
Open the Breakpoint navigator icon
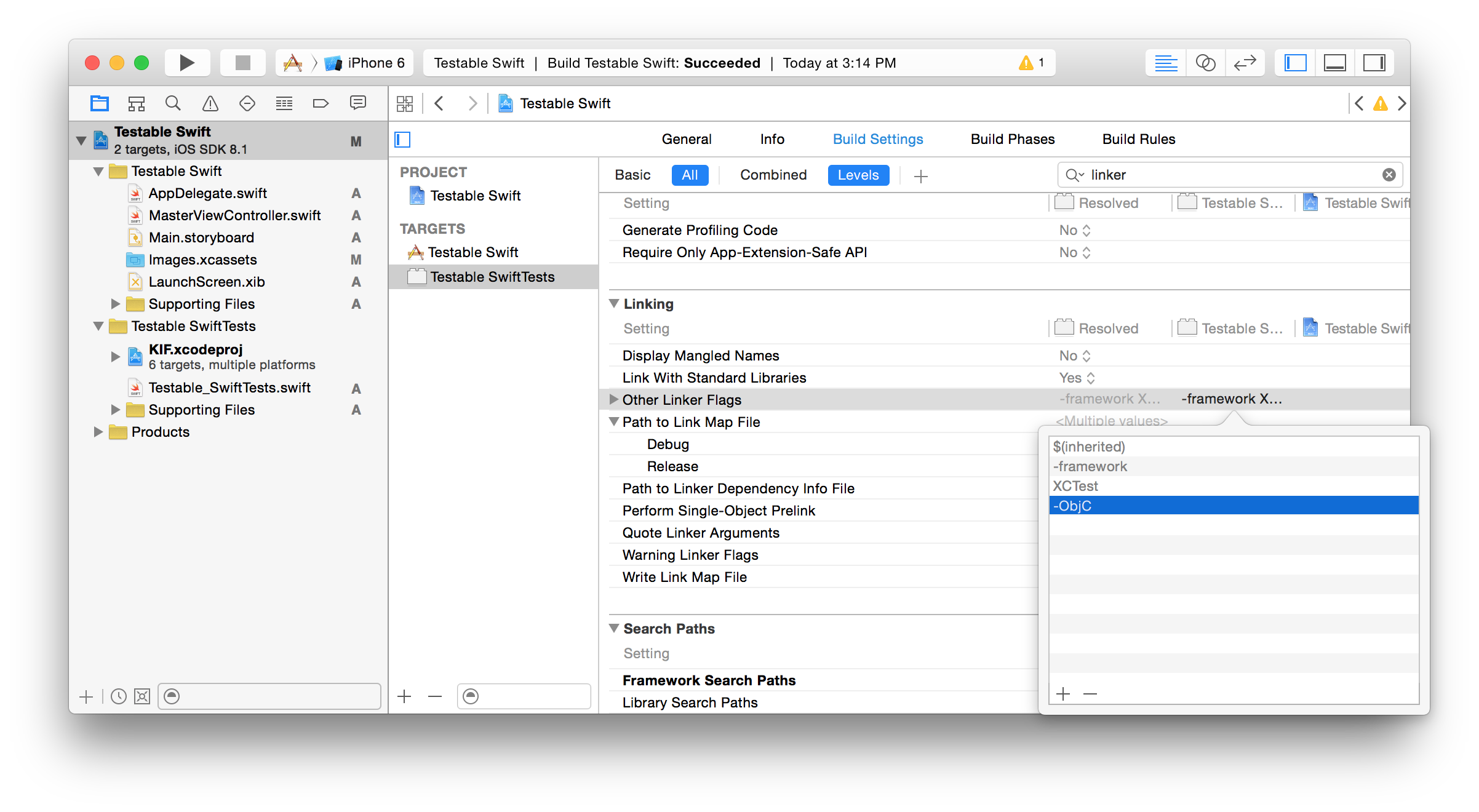321,103
